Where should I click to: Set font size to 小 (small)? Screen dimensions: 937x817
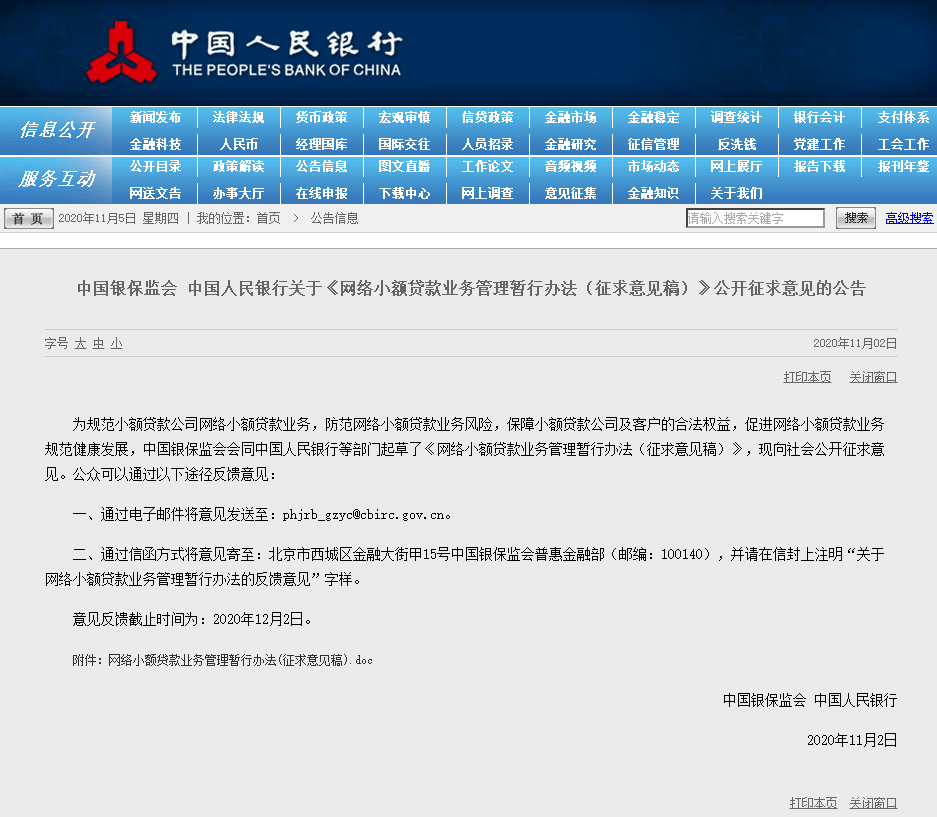click(x=117, y=344)
